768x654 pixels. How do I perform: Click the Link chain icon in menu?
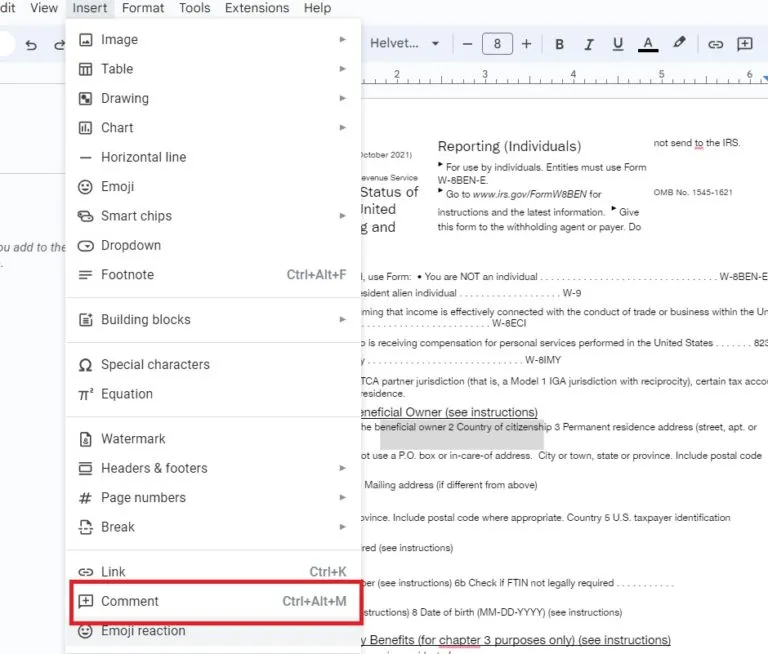(x=86, y=572)
